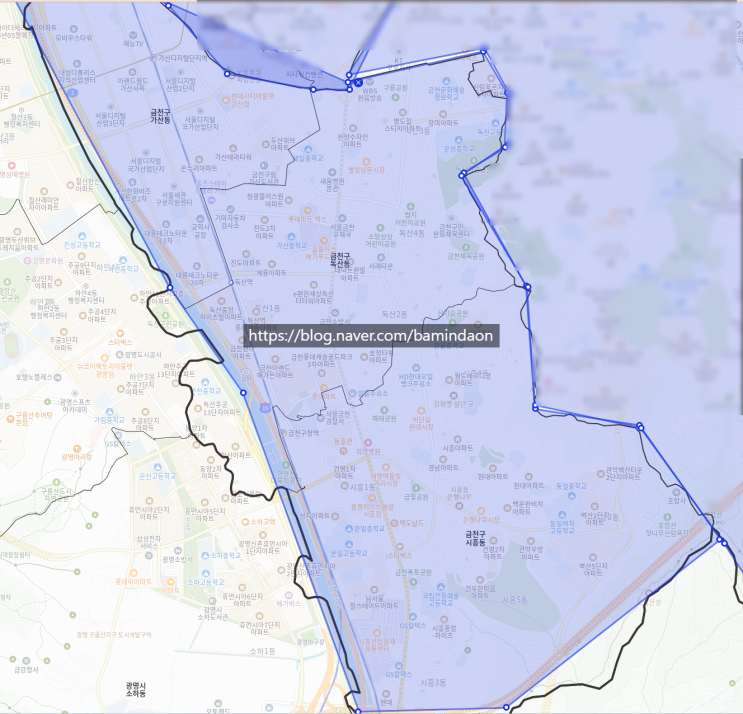Click the blue X delete-vertex button
Image resolution: width=743 pixels, height=714 pixels.
(358, 82)
